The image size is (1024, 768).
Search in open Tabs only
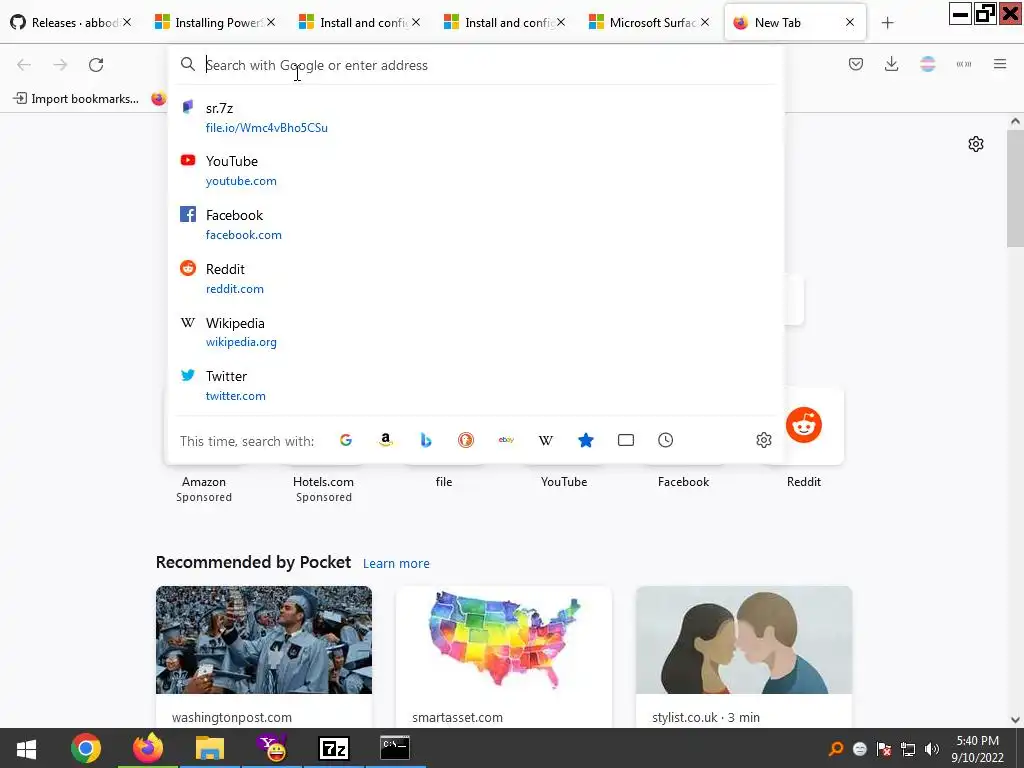click(626, 440)
